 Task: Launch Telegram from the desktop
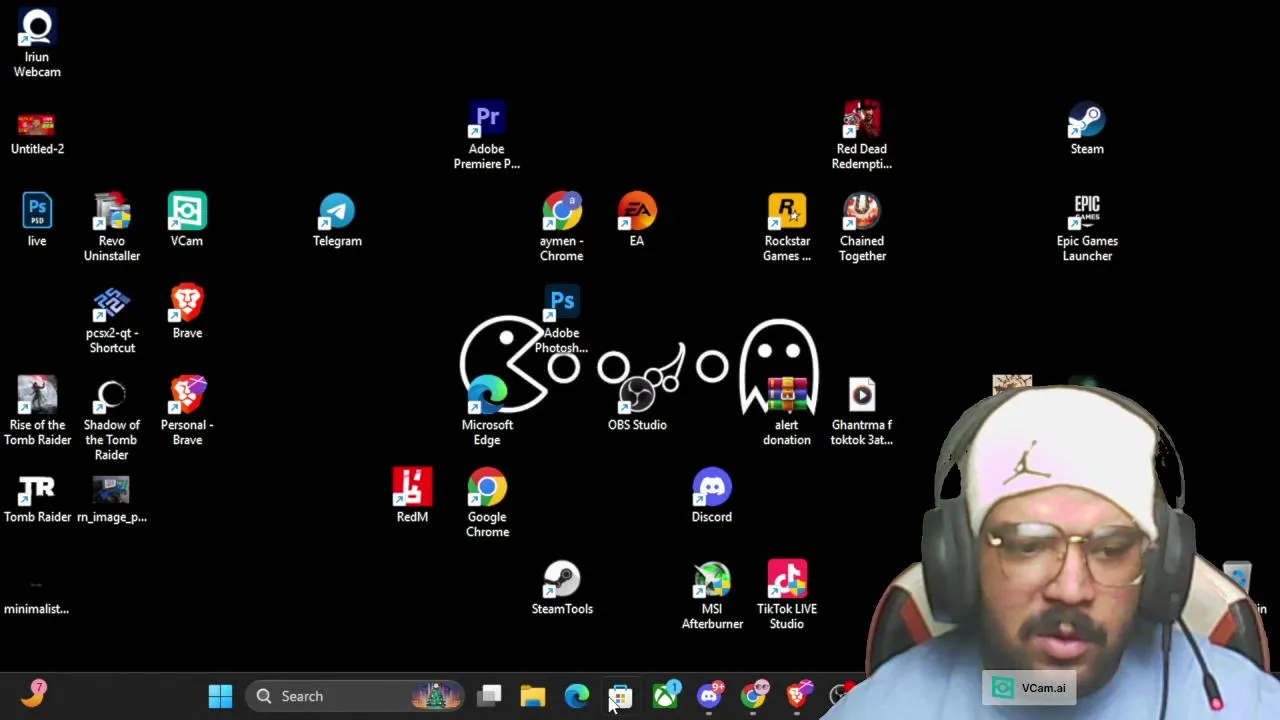pos(337,220)
